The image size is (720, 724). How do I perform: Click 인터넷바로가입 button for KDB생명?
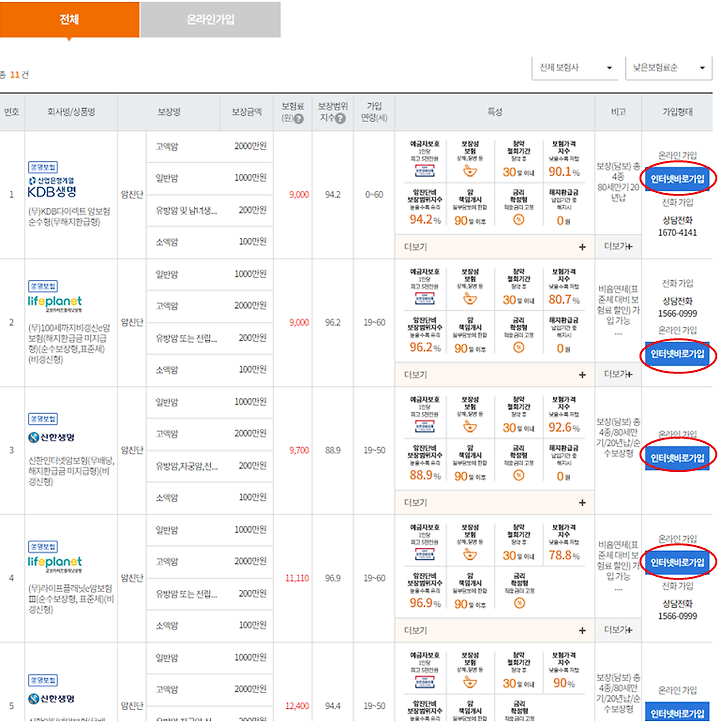pyautogui.click(x=678, y=178)
